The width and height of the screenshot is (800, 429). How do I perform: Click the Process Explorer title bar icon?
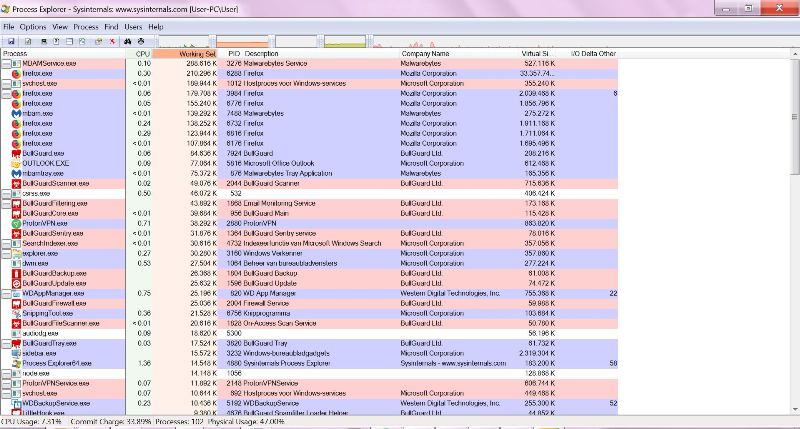pos(6,9)
